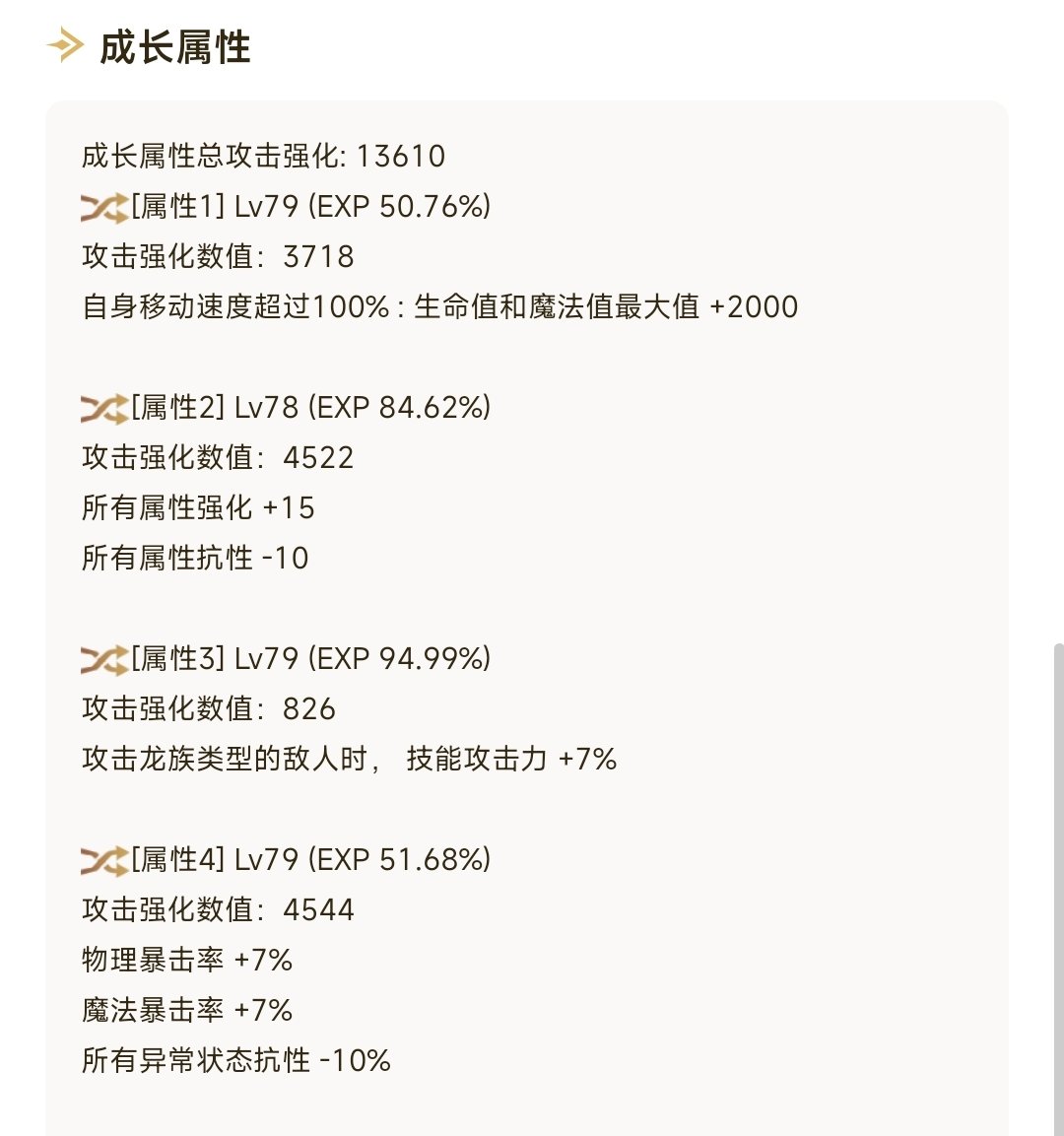Click the [属性2] Lv78 EXP 84.62% label

pos(310,407)
